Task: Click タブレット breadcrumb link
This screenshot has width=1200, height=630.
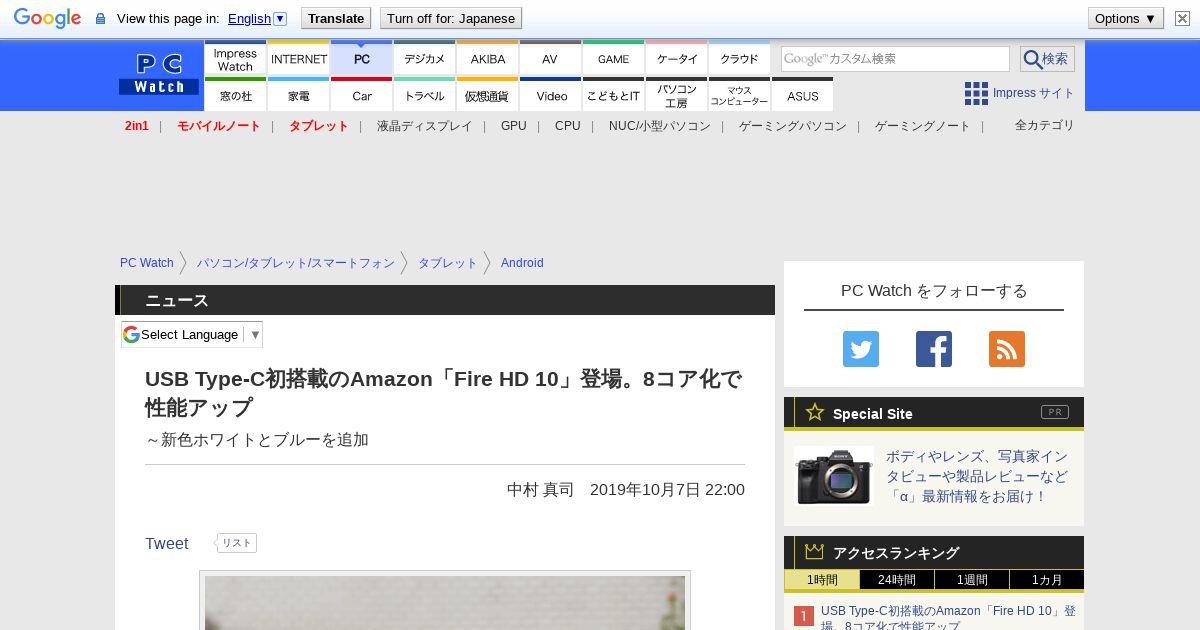Action: (x=448, y=263)
